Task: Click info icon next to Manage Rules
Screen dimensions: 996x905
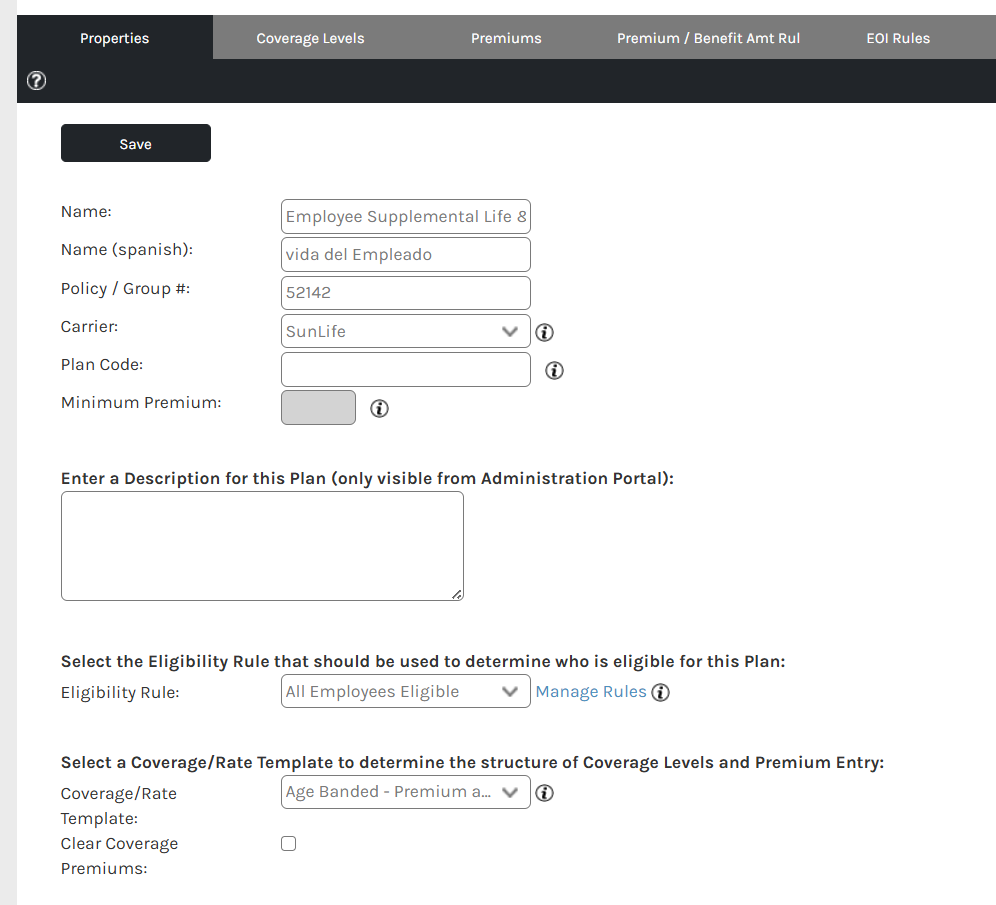Action: [661, 692]
